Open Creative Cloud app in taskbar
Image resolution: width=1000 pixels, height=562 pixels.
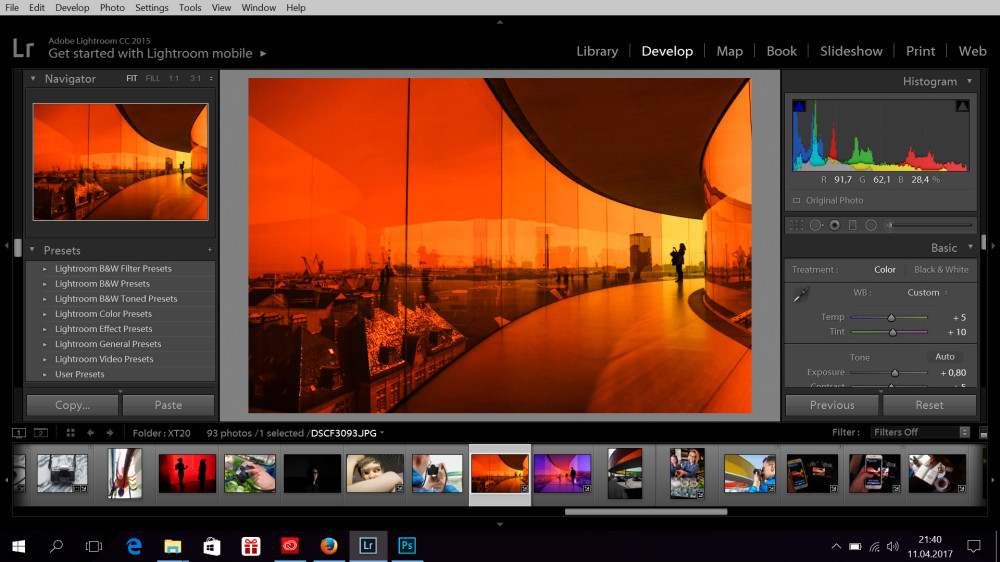[290, 546]
